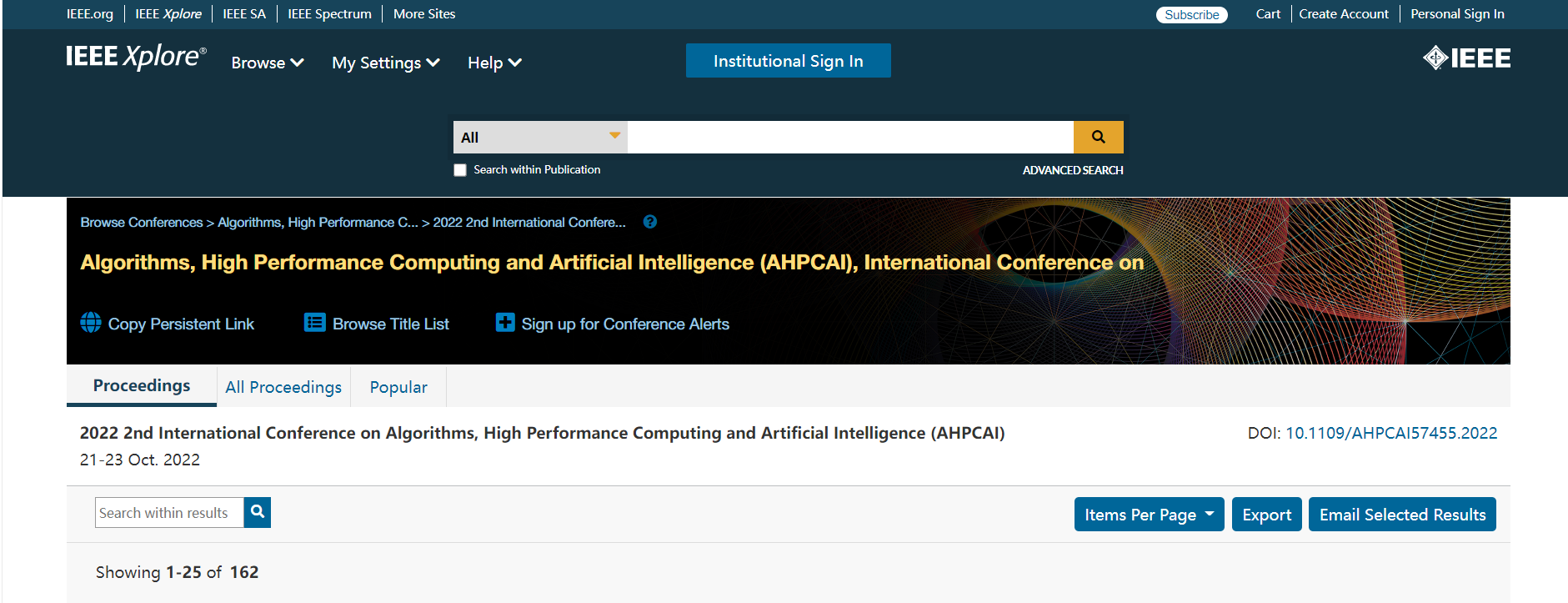Click the Institutional Sign In button
The width and height of the screenshot is (1568, 603).
(x=788, y=61)
